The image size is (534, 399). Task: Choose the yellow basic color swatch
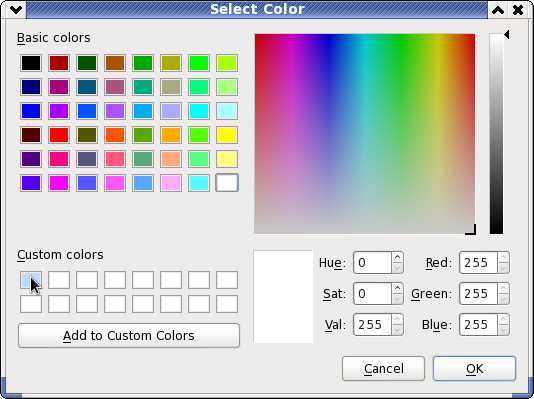[227, 135]
